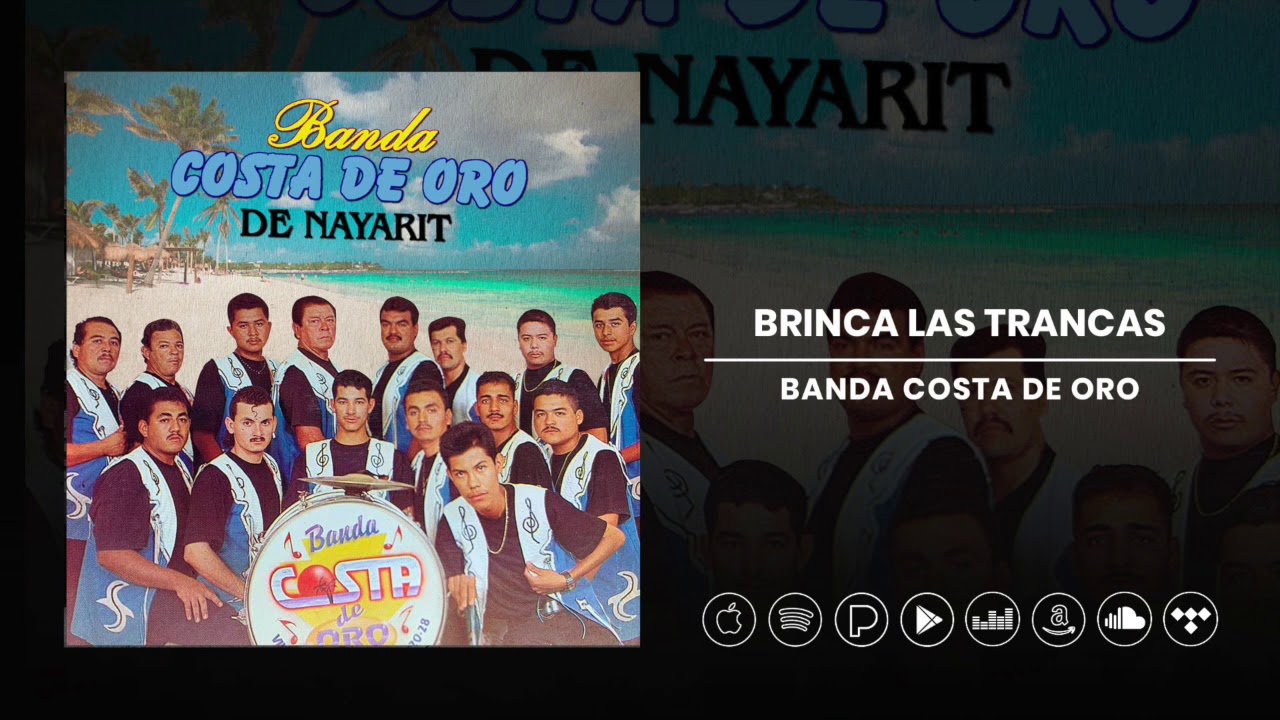Select the Pandora icon

(x=861, y=620)
